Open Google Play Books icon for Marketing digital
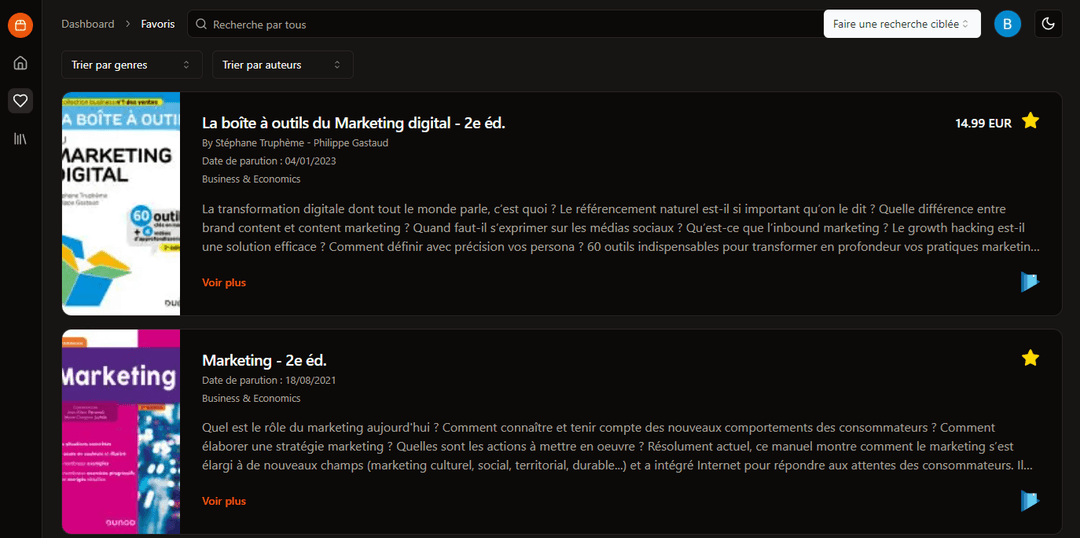The image size is (1080, 538). (x=1030, y=282)
